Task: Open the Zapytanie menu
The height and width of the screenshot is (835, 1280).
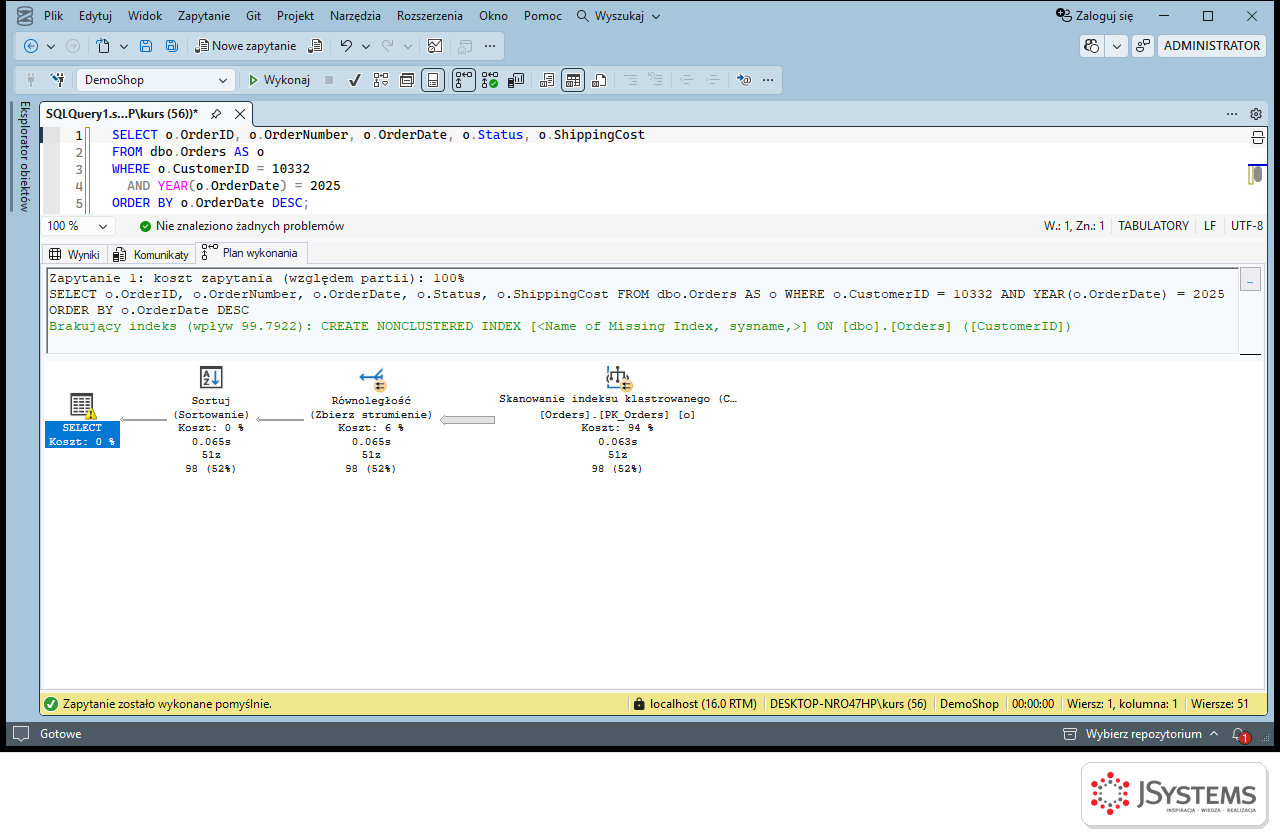Action: (x=204, y=16)
